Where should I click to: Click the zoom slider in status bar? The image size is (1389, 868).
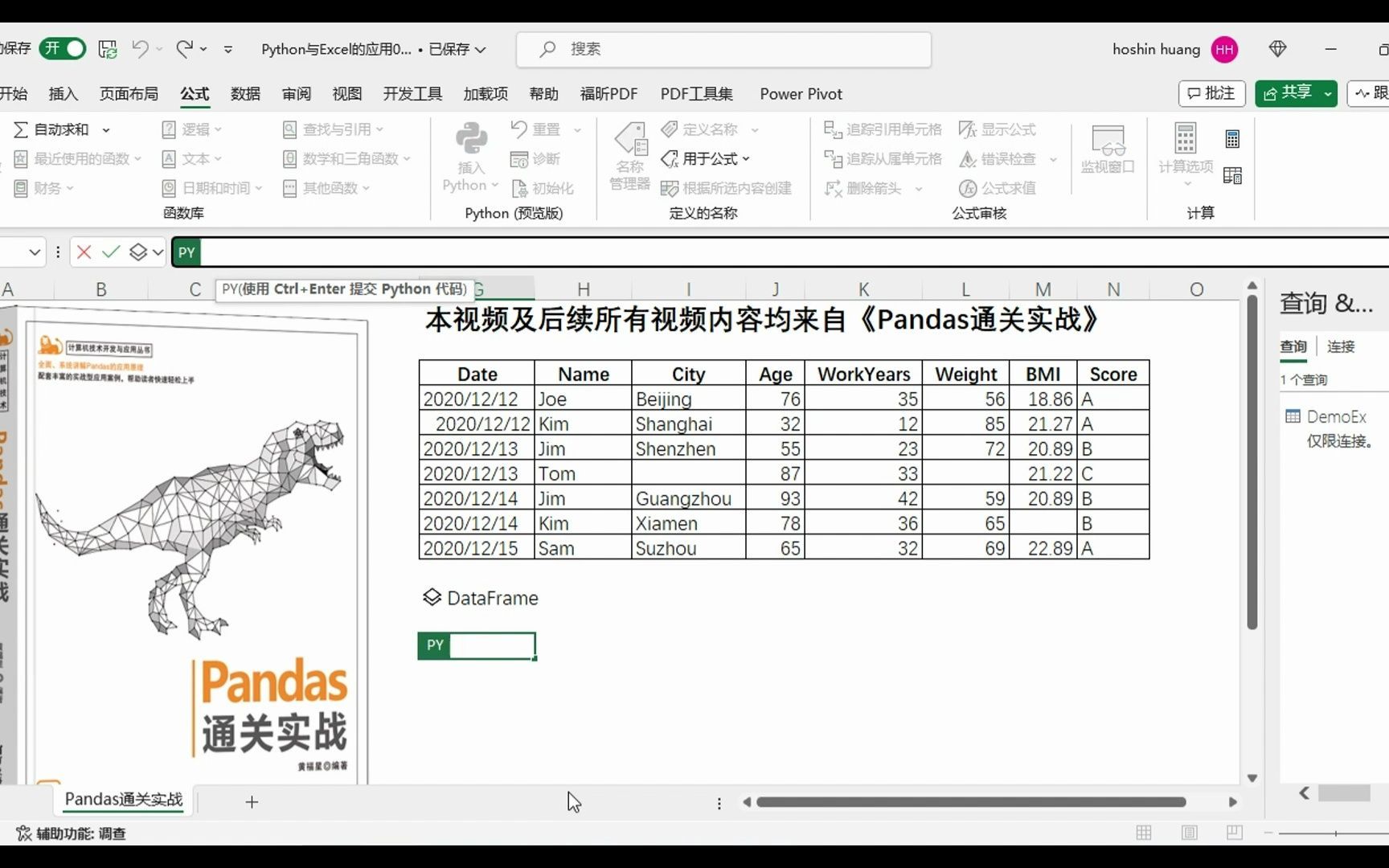coord(1336,833)
